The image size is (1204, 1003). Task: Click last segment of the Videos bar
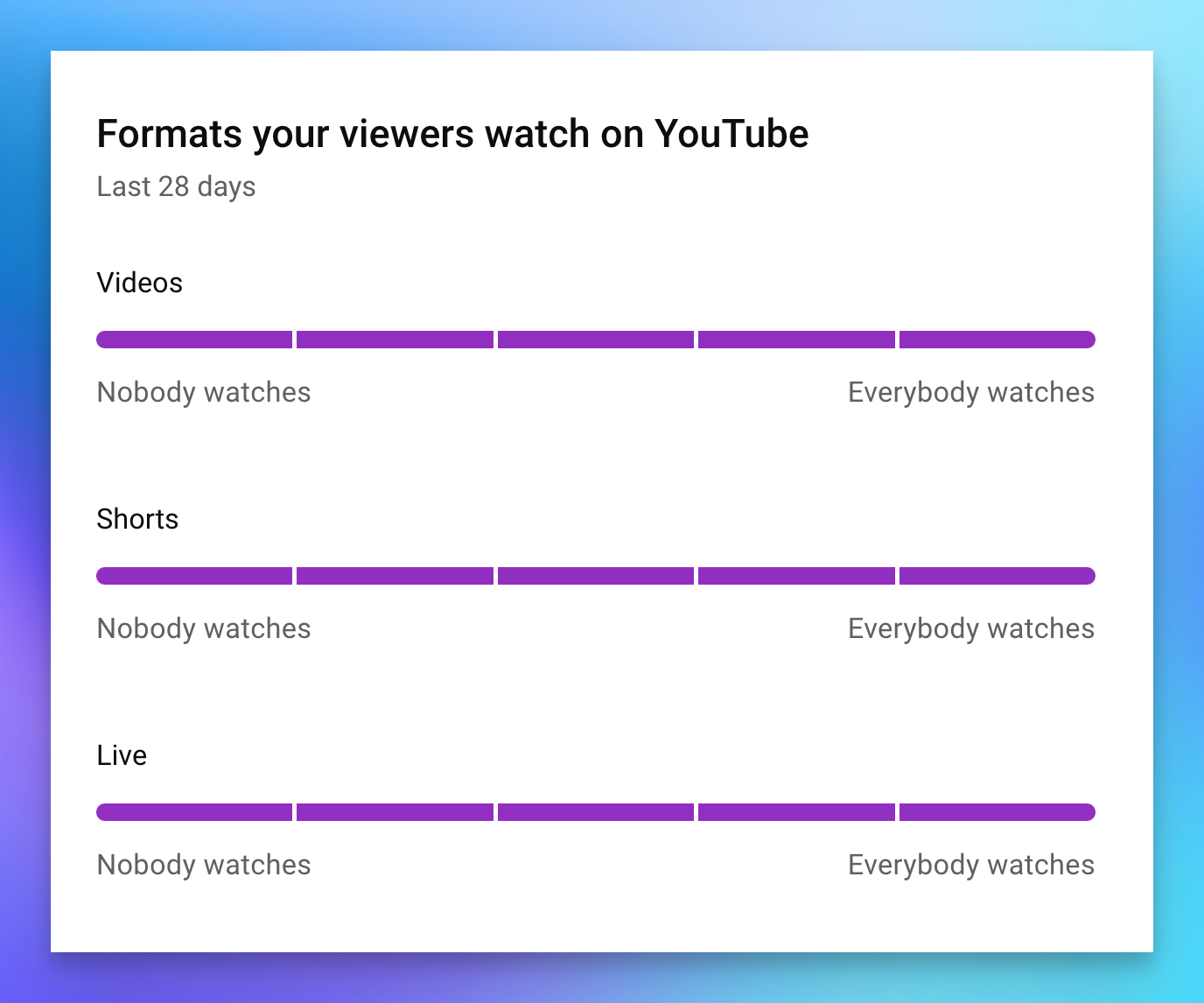click(997, 340)
